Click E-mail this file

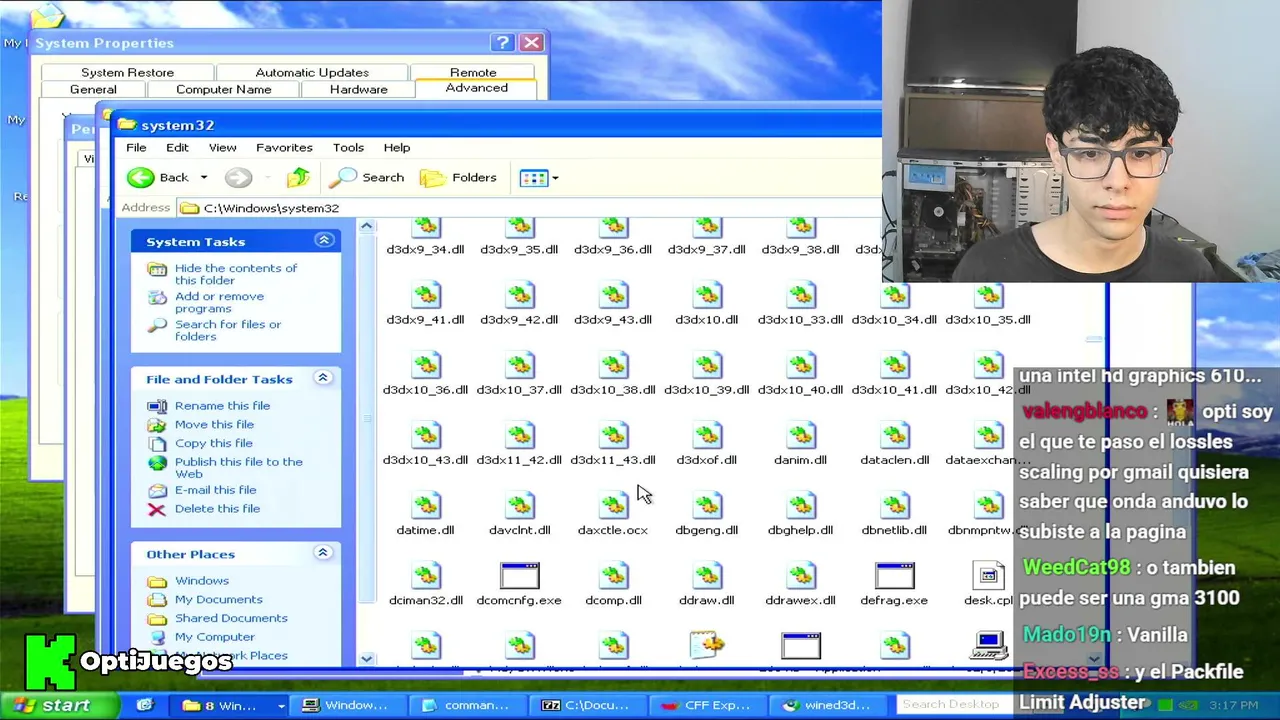(215, 490)
